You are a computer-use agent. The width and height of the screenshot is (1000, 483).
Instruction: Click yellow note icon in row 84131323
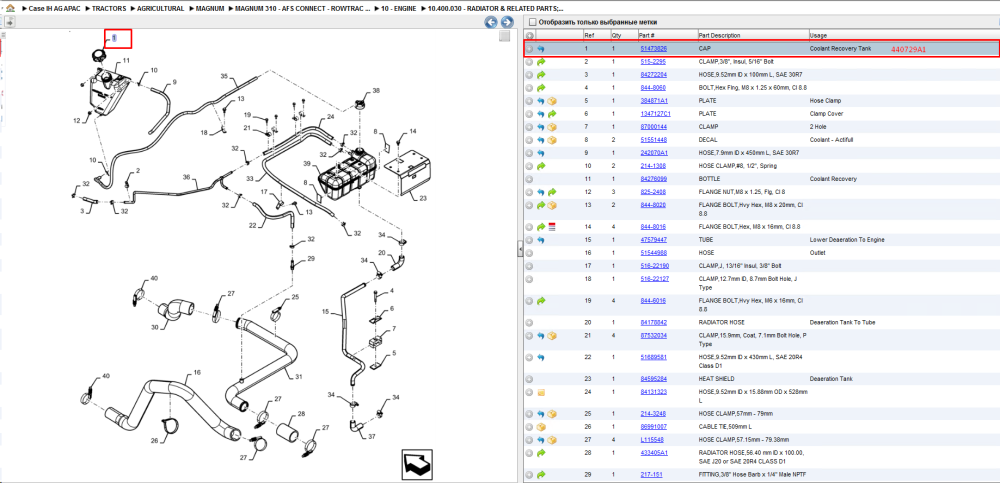(x=541, y=392)
